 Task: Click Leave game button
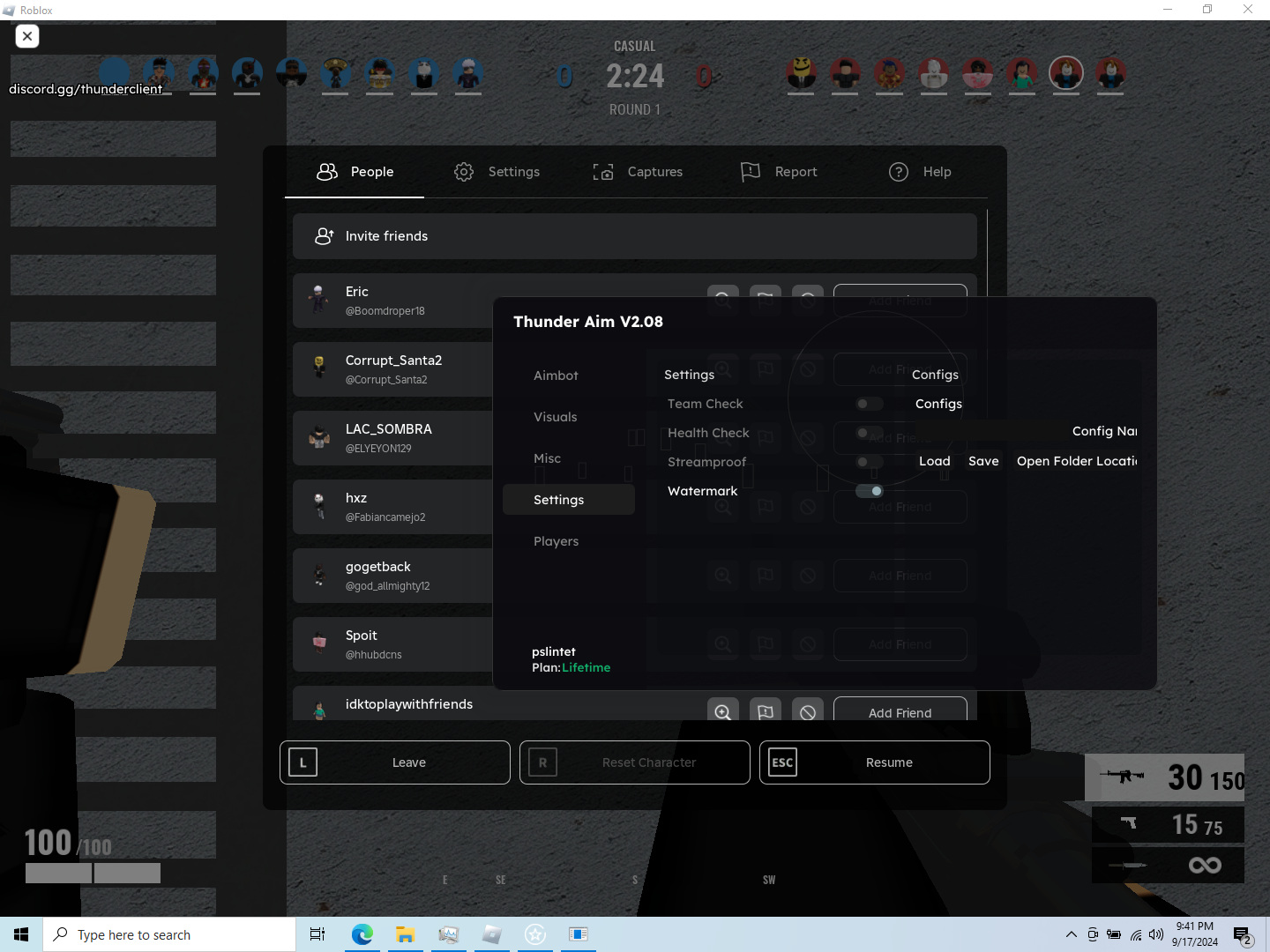pyautogui.click(x=395, y=762)
